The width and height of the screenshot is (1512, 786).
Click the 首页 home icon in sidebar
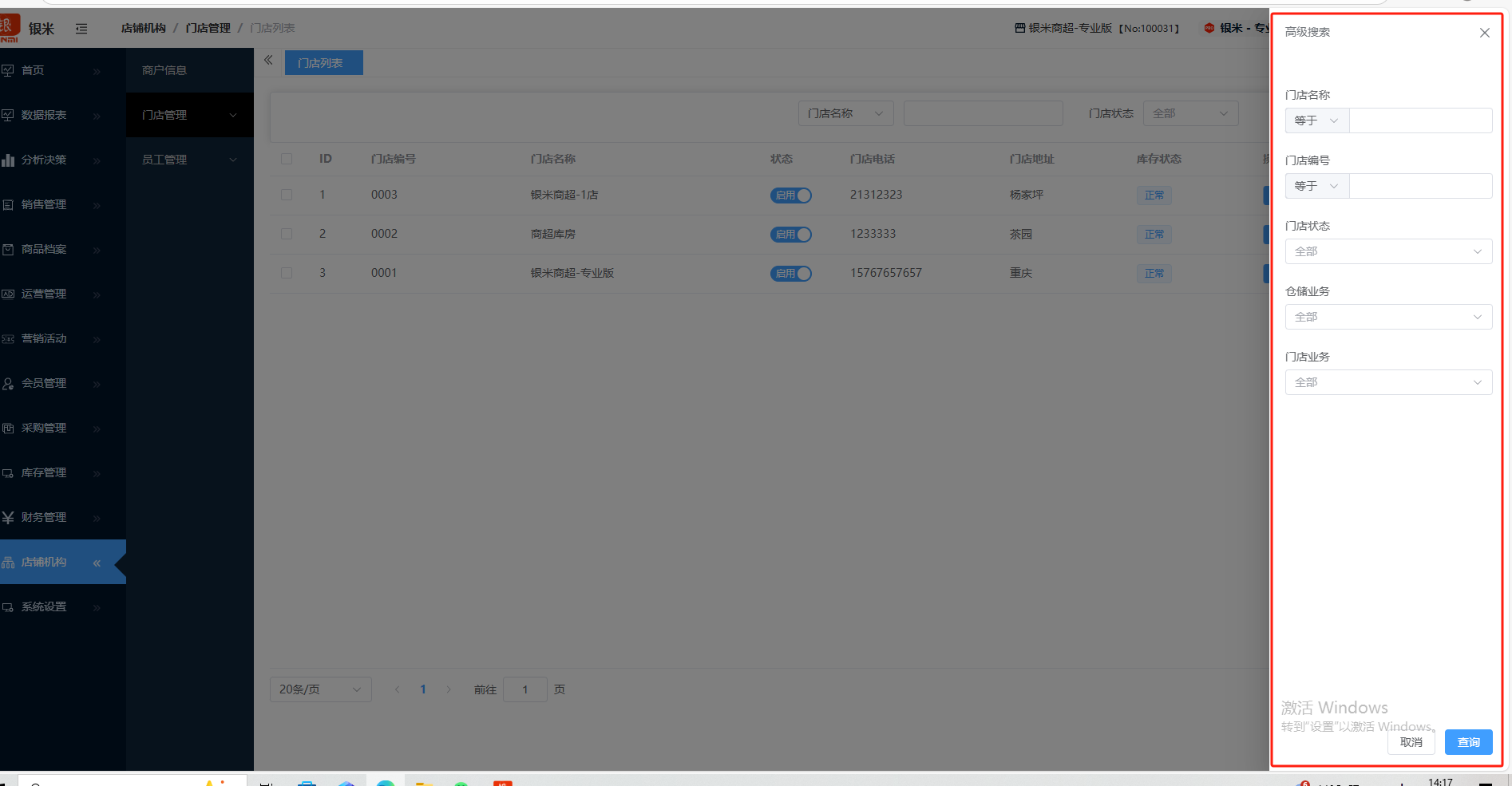[8, 70]
